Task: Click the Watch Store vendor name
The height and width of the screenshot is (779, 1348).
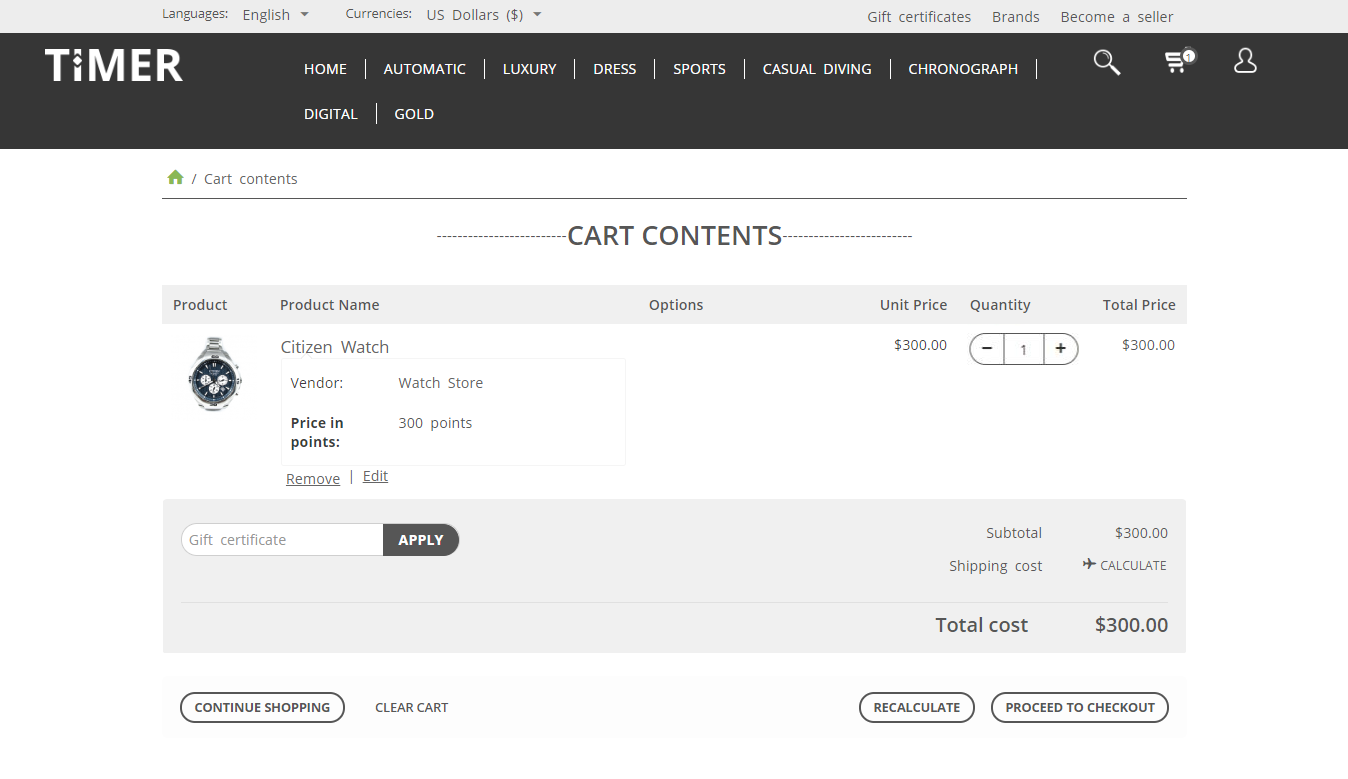Action: tap(441, 383)
